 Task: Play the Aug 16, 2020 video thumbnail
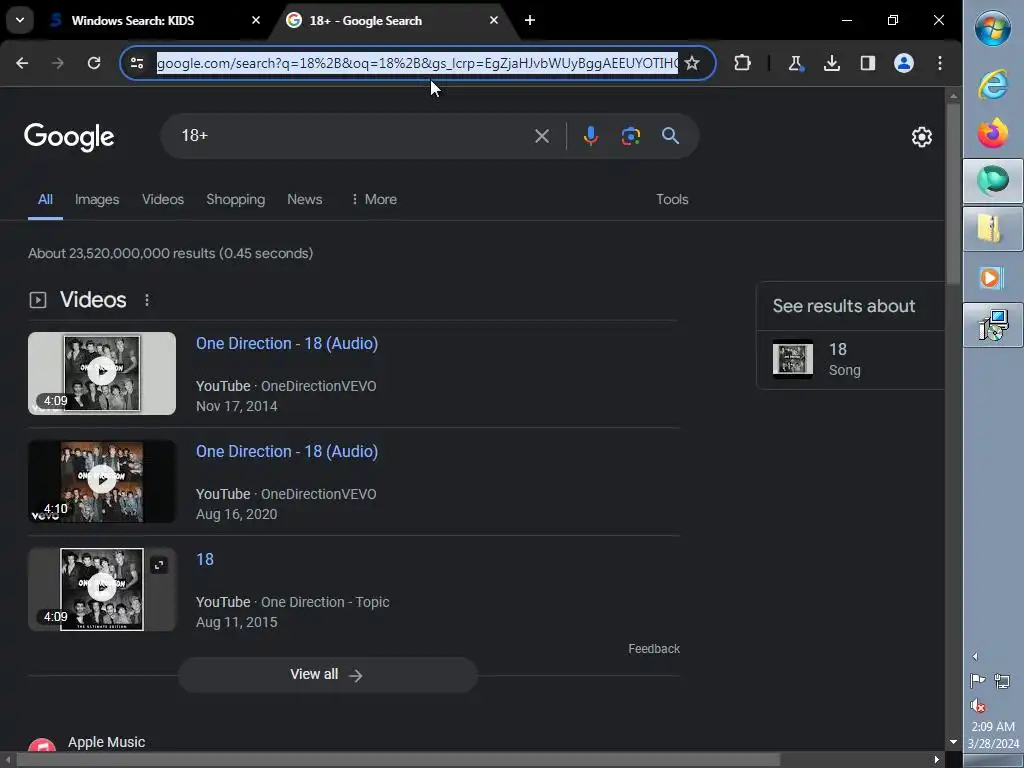102,481
